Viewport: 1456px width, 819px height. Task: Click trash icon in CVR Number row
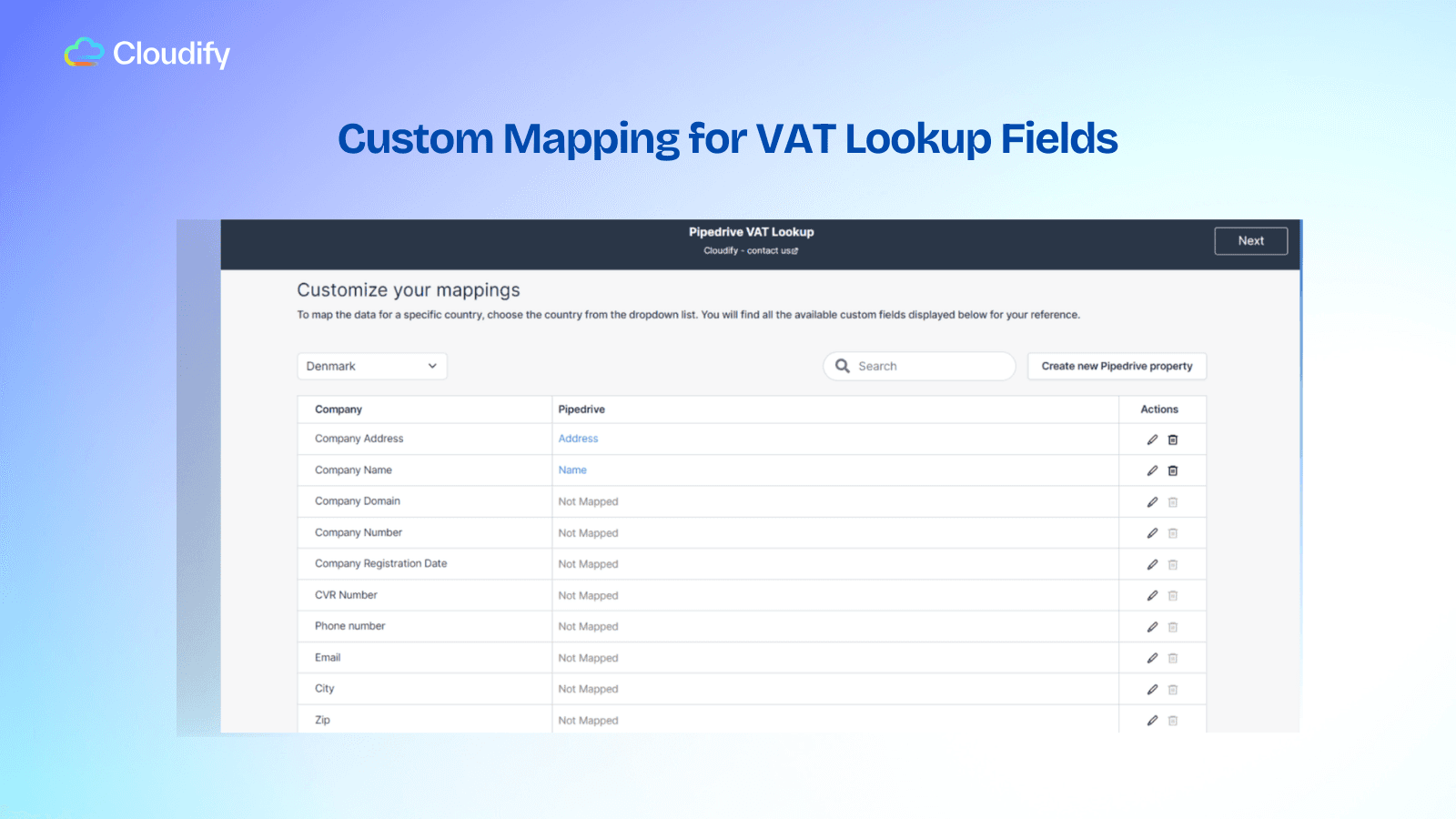(1173, 596)
